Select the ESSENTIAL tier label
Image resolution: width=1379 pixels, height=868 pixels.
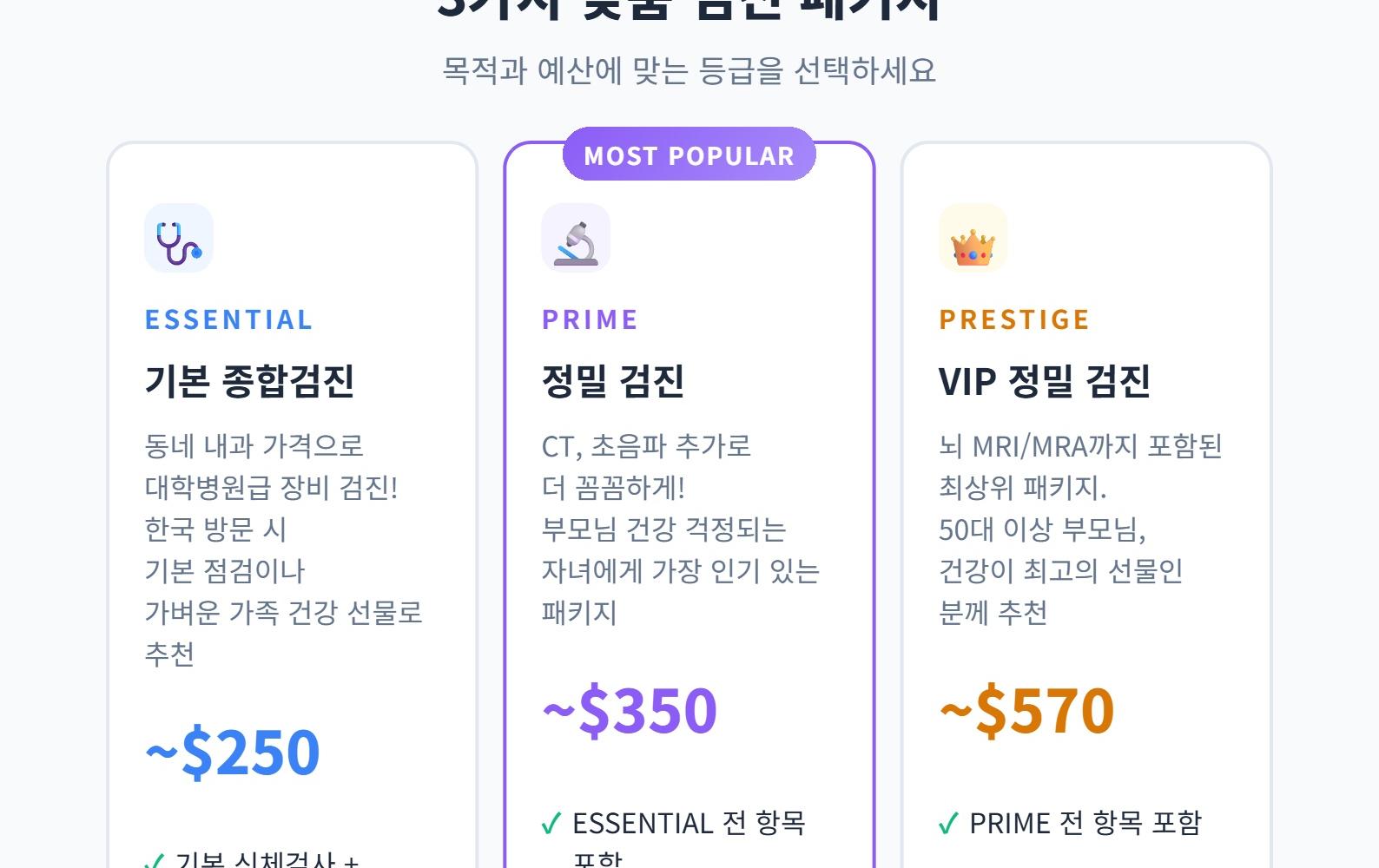click(228, 319)
